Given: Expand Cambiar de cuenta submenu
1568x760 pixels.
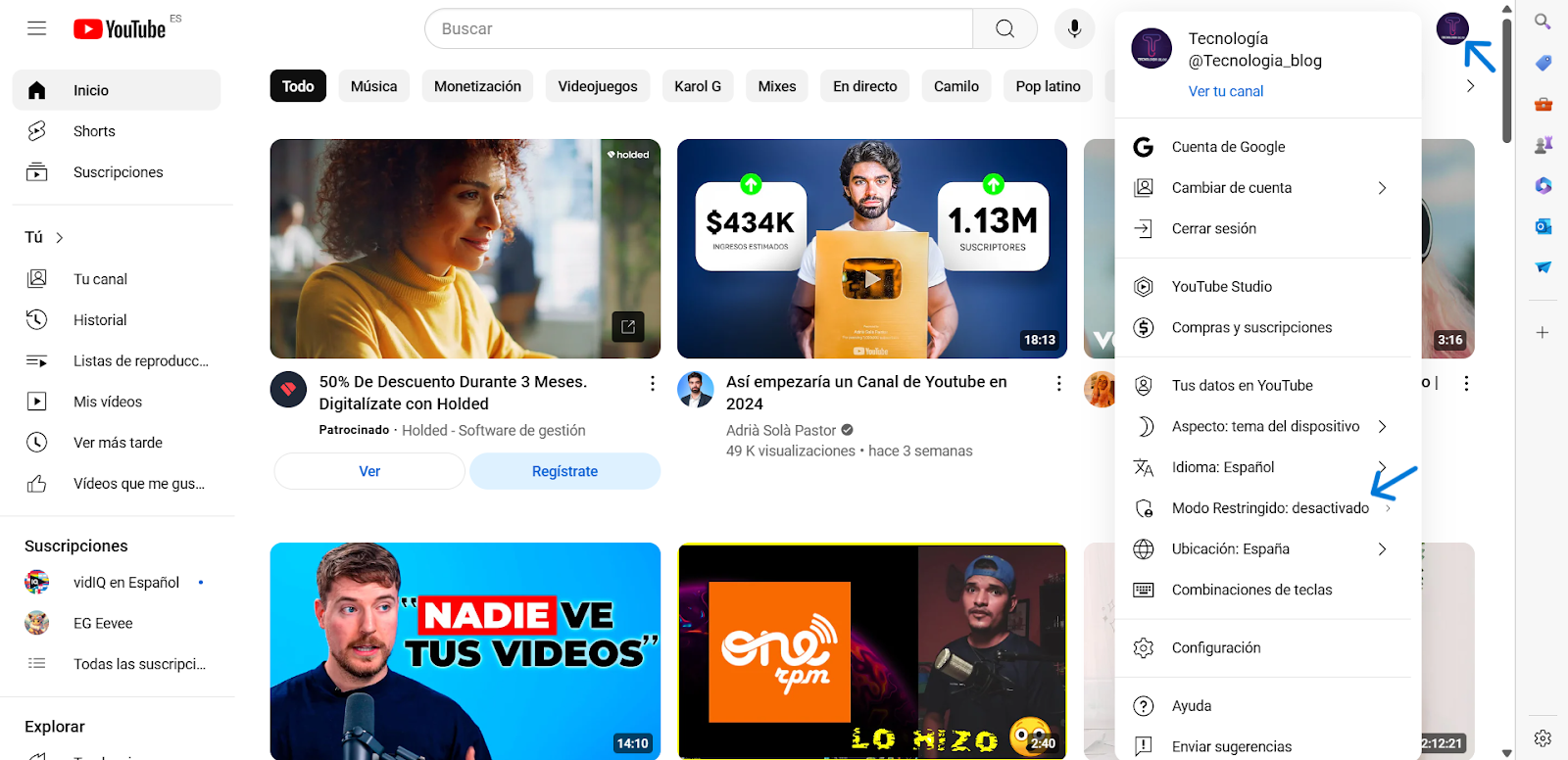Looking at the screenshot, I should pyautogui.click(x=1267, y=188).
